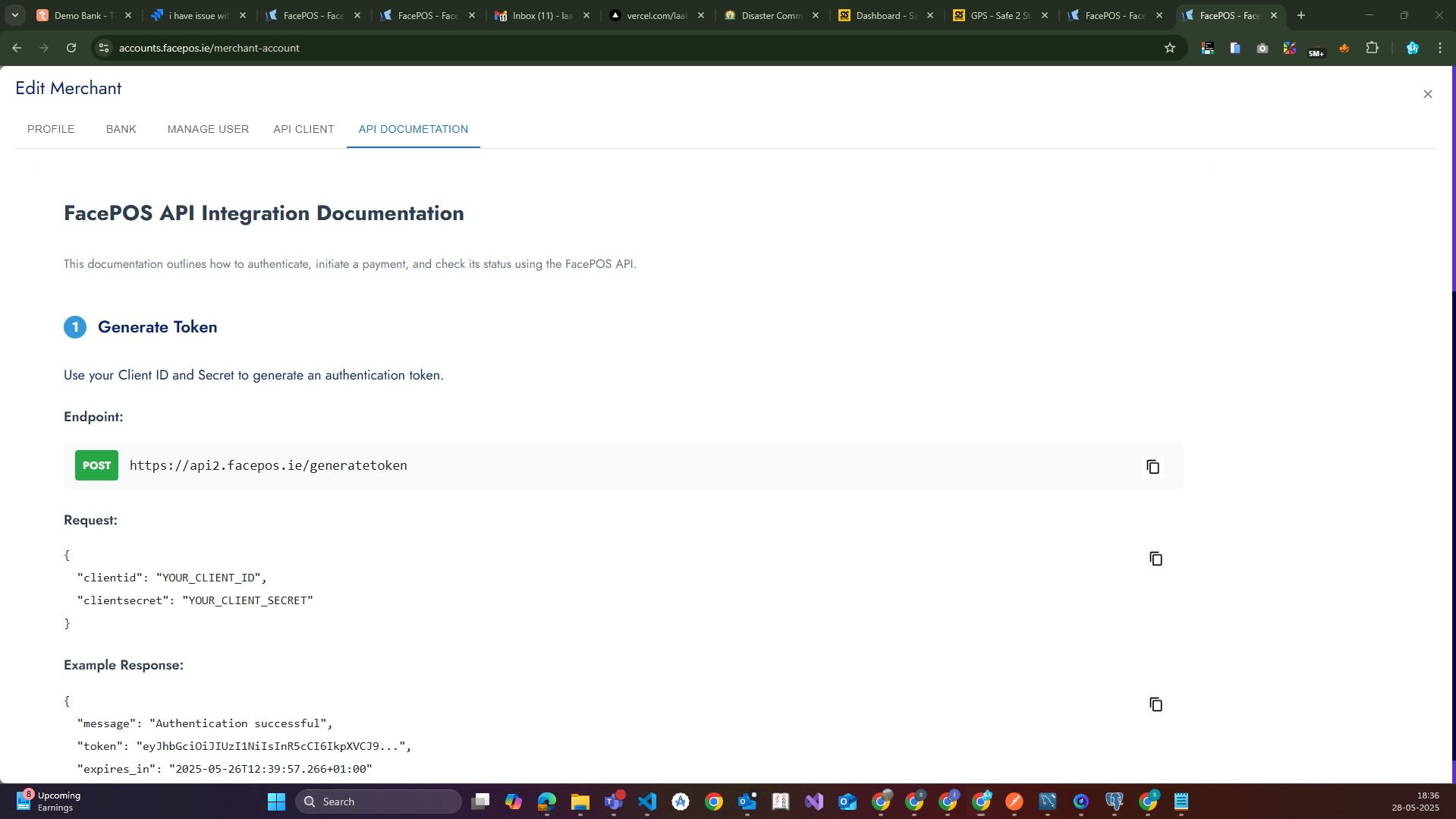Screen dimensions: 1456x819
Task: Open a new browser tab
Action: (1300, 15)
